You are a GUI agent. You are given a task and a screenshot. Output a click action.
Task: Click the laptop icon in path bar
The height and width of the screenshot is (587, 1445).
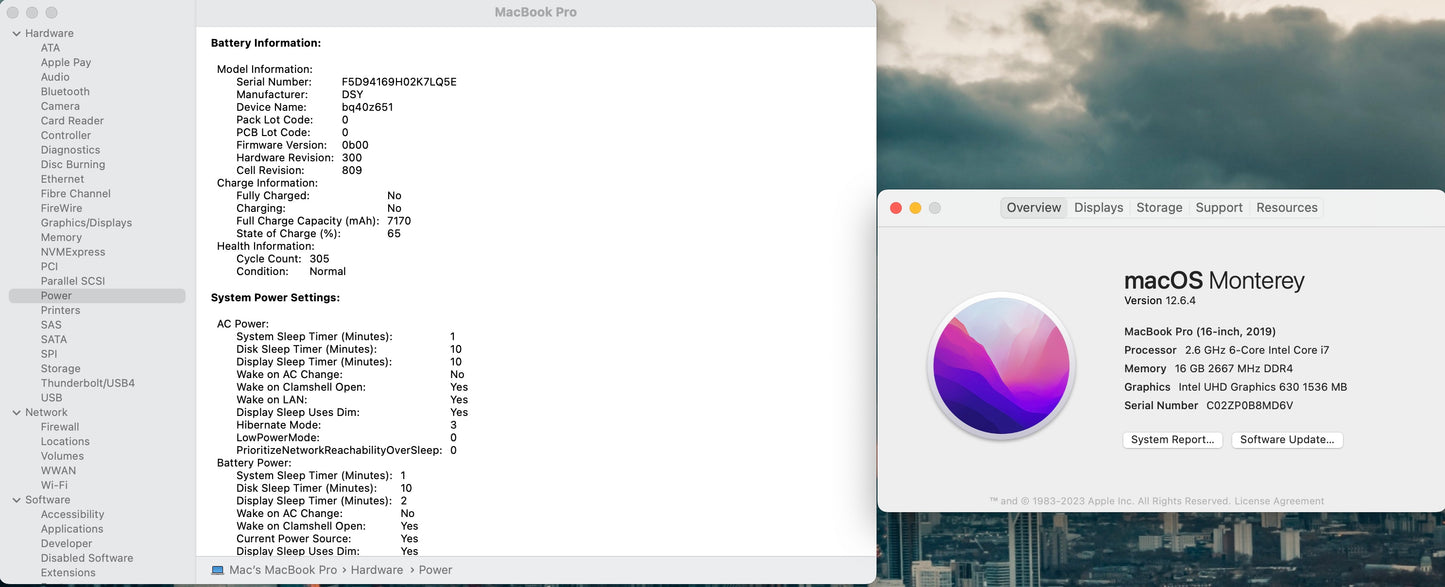[x=218, y=570]
